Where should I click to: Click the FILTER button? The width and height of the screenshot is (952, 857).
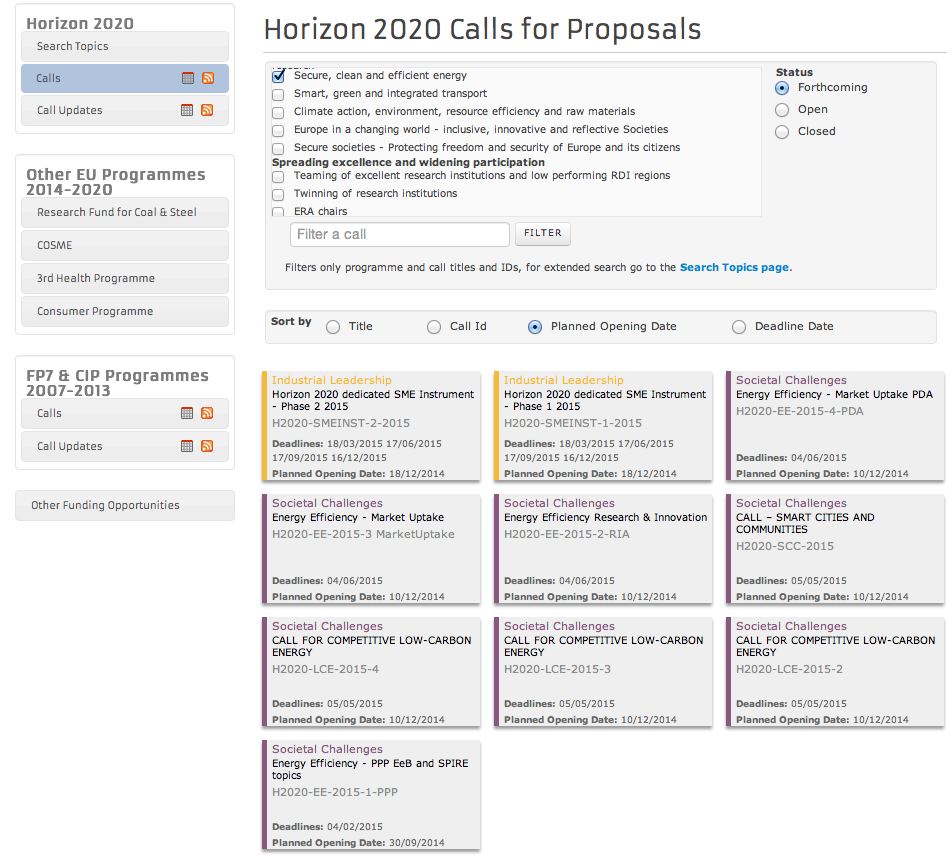point(543,234)
